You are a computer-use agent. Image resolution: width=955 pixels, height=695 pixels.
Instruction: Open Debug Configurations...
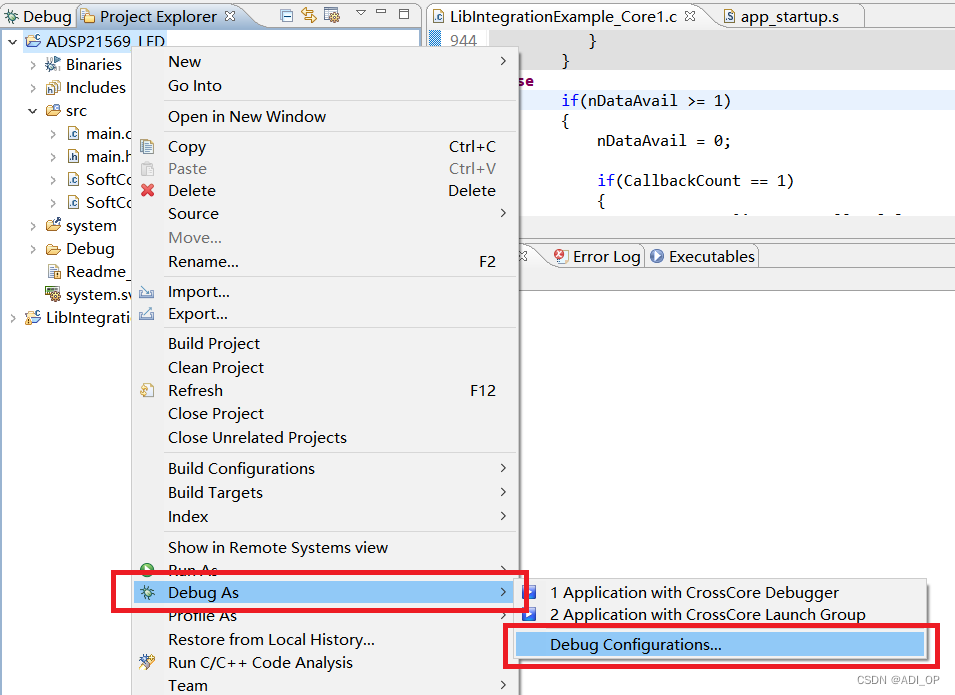click(x=721, y=644)
